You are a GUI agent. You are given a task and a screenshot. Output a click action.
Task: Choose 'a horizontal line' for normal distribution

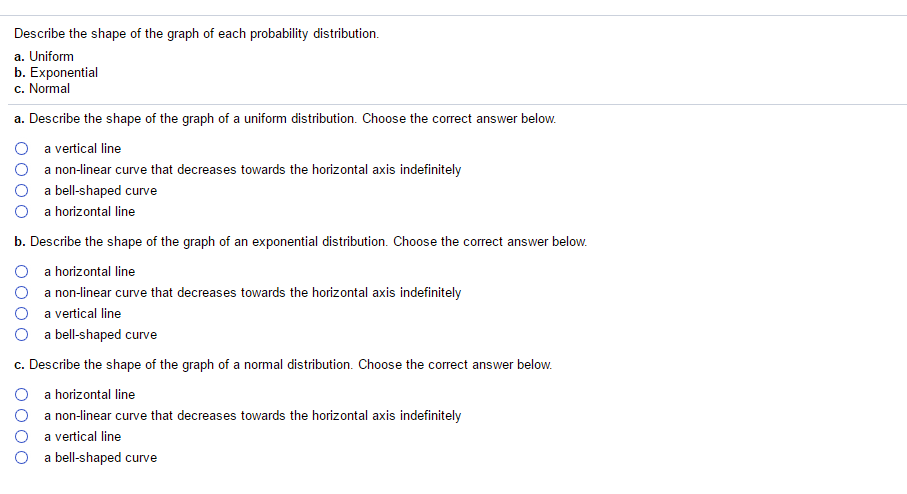tap(21, 395)
